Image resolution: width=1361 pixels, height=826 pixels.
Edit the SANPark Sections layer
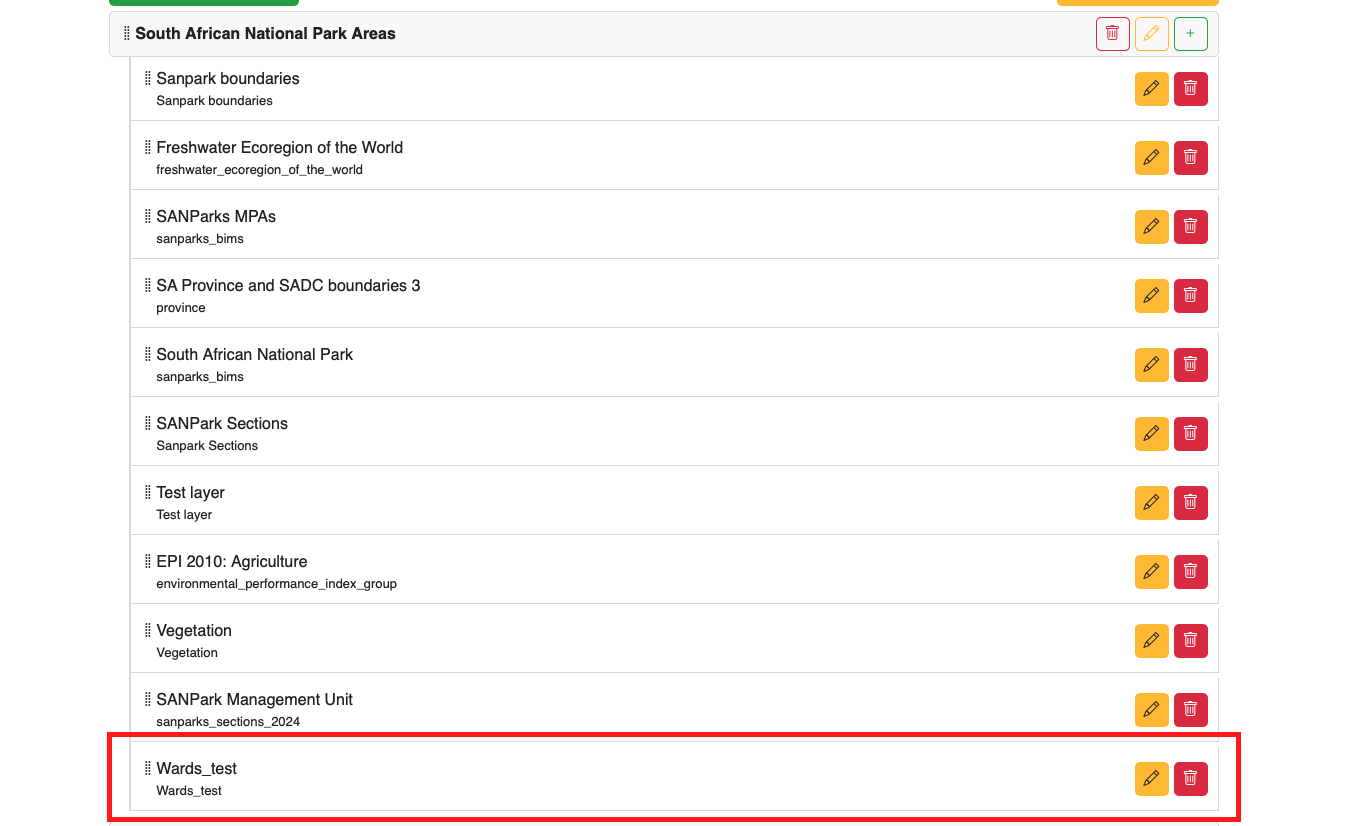1152,434
